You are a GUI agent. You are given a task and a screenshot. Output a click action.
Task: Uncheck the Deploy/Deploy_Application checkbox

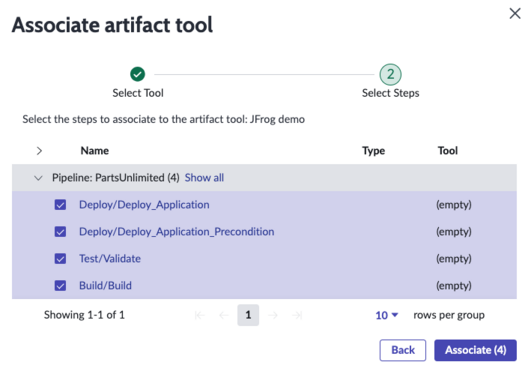pos(60,205)
